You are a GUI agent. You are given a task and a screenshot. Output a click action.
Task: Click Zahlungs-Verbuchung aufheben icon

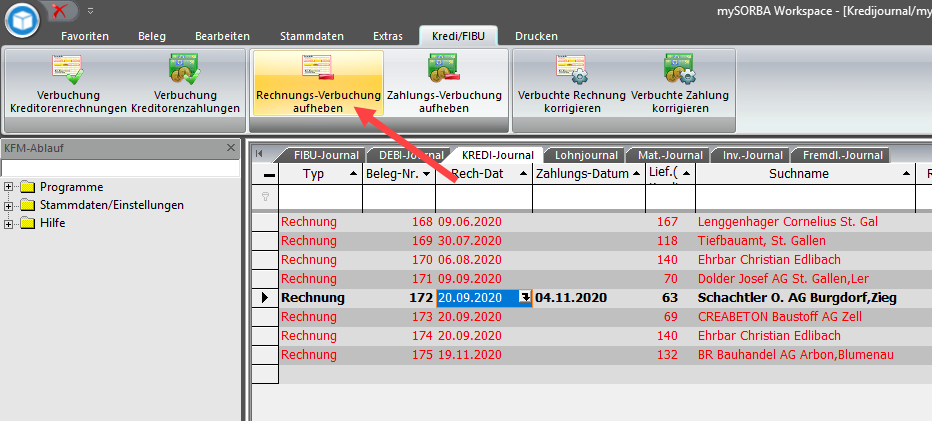pyautogui.click(x=444, y=68)
